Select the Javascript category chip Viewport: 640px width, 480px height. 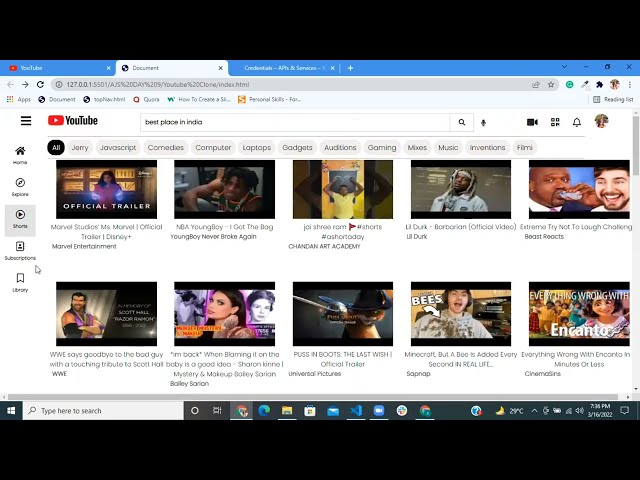point(118,147)
